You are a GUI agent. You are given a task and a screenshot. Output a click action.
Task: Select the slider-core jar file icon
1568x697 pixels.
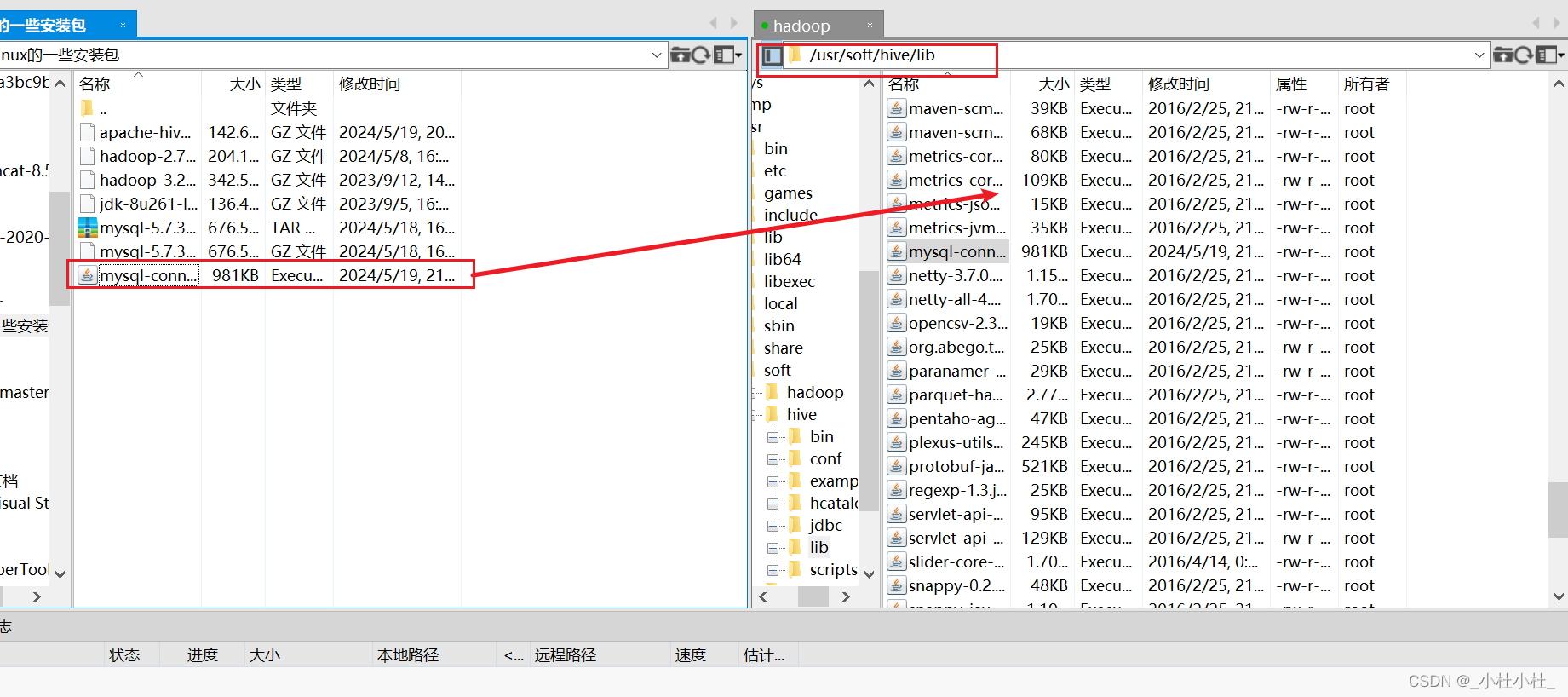tap(896, 562)
